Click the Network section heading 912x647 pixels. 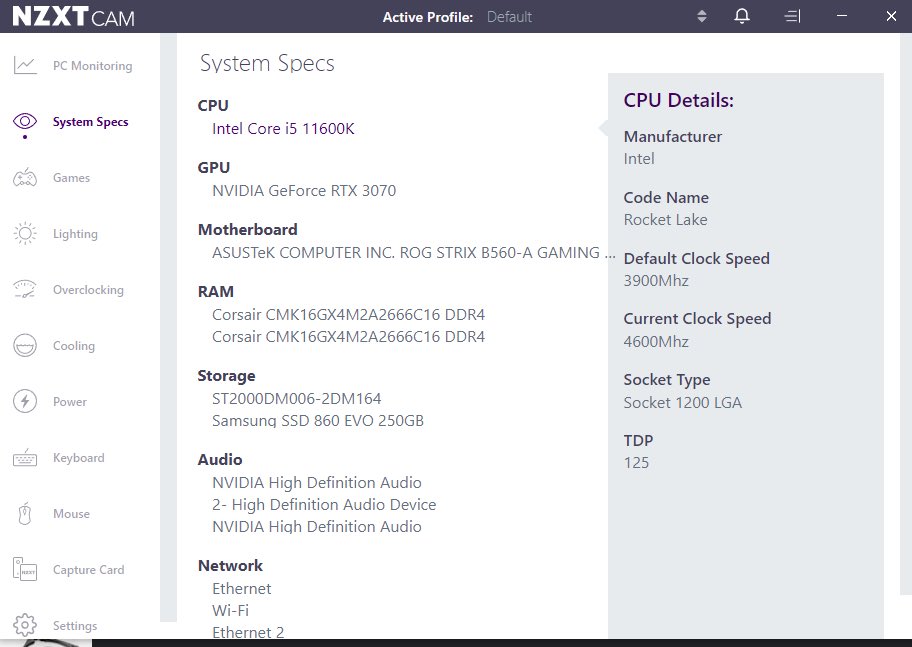click(x=230, y=566)
